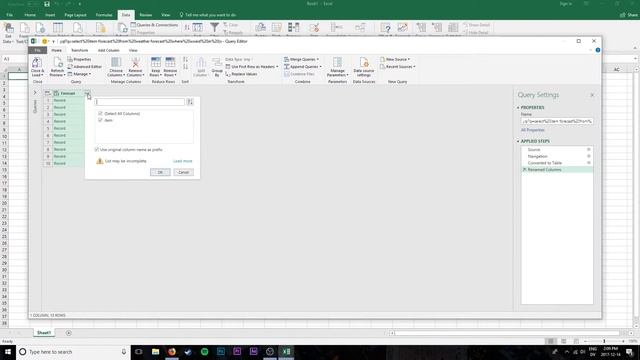Collapse the APPLIED STEPS section
The height and width of the screenshot is (360, 640).
[x=518, y=141]
